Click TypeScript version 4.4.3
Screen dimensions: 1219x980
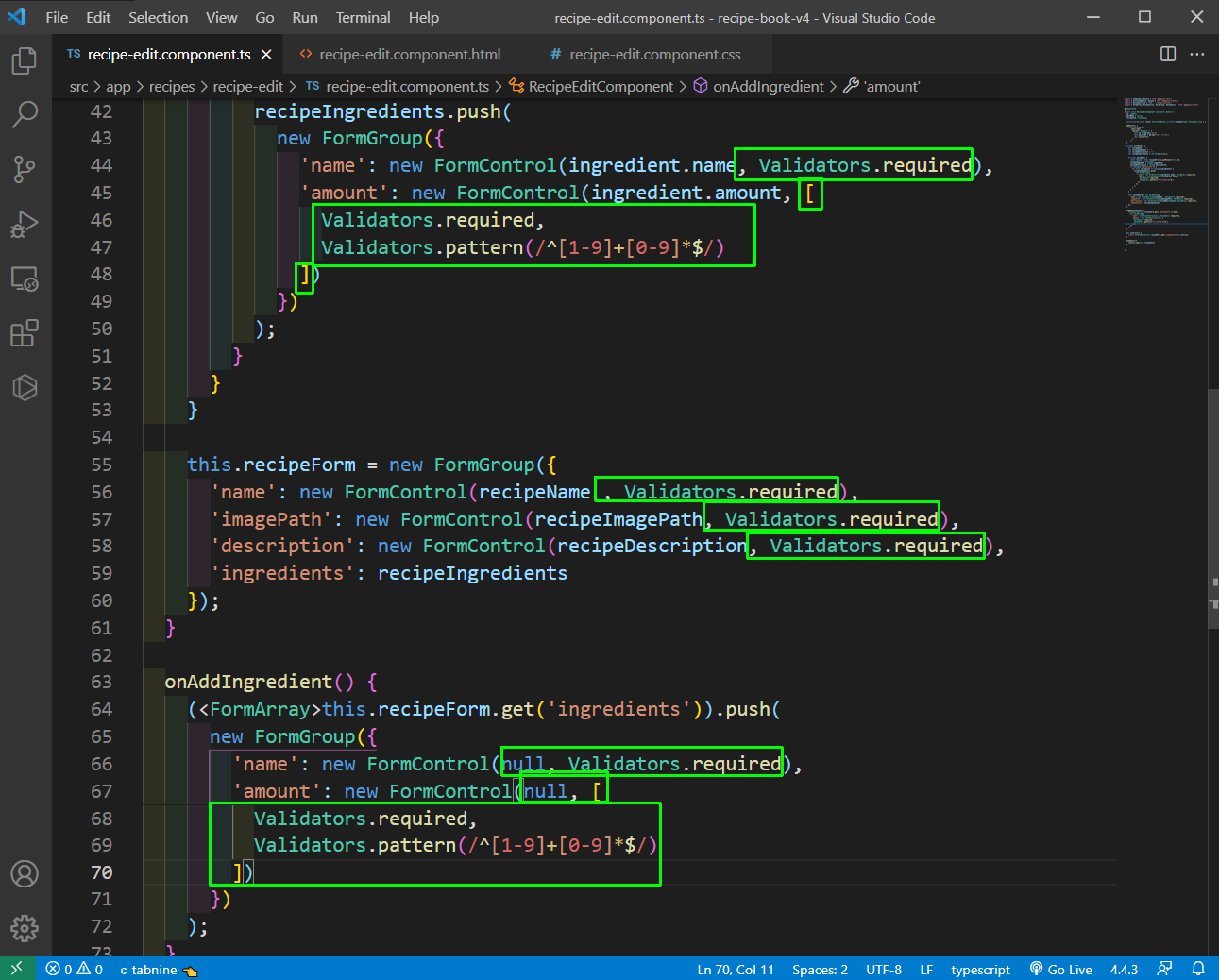tap(1124, 969)
